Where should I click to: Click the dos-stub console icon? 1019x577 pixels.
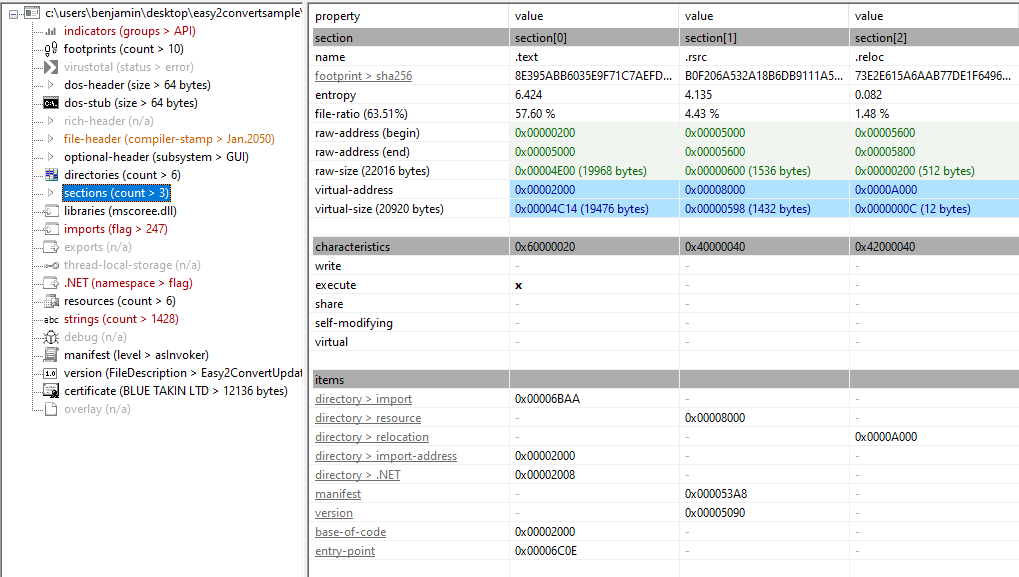(x=51, y=103)
